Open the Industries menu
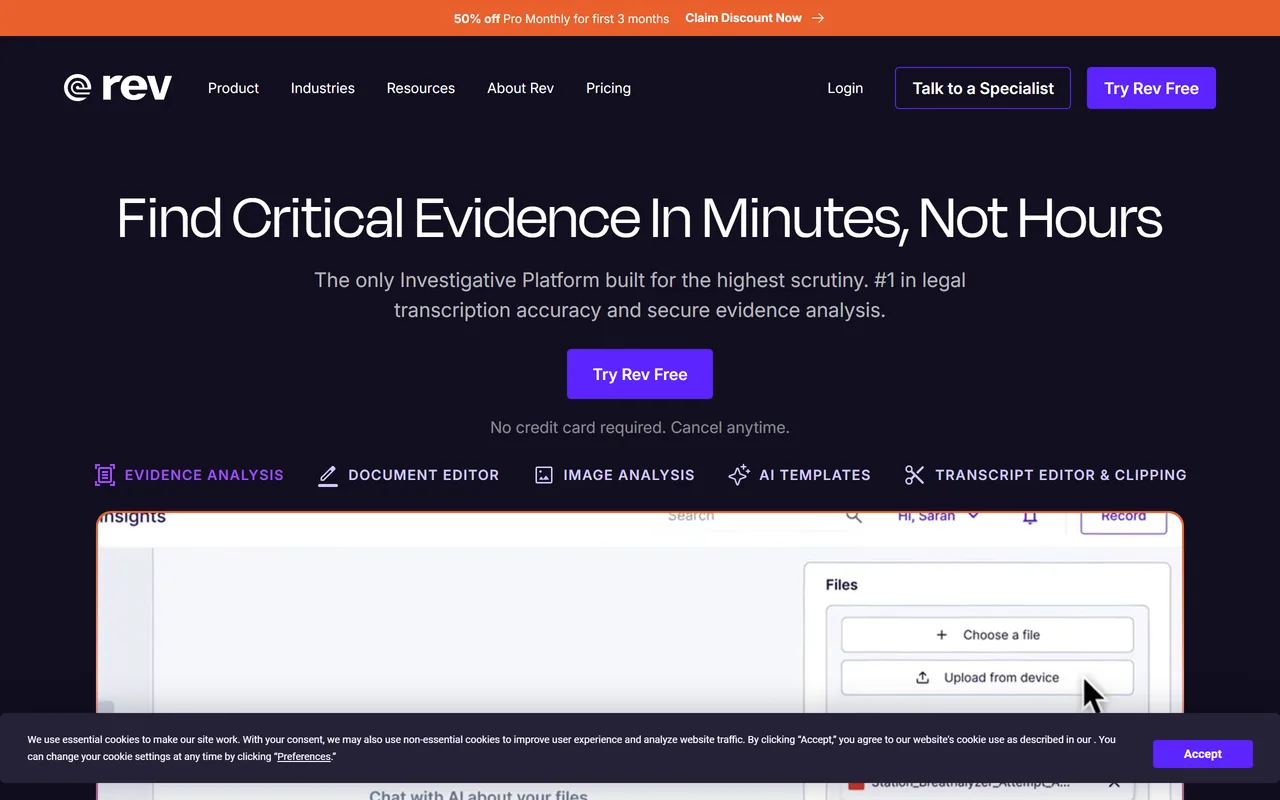Viewport: 1280px width, 800px height. click(x=322, y=88)
